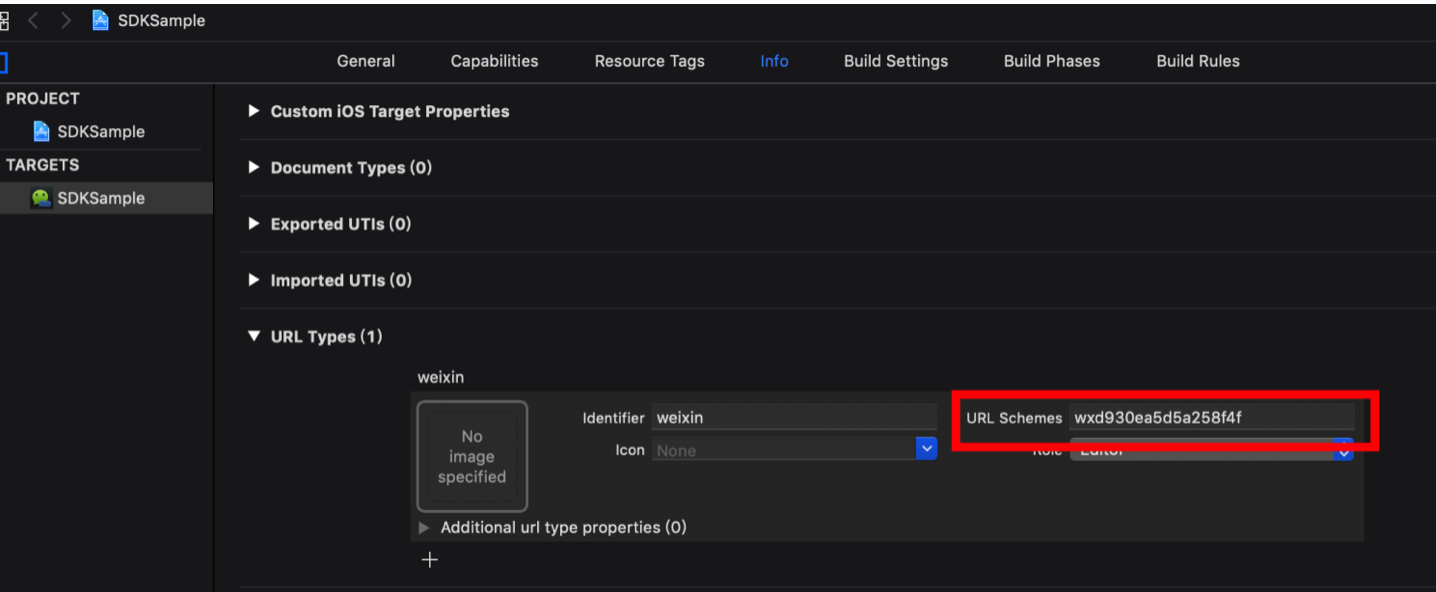Go forward with the right chevron
This screenshot has width=1436, height=592.
coord(66,21)
